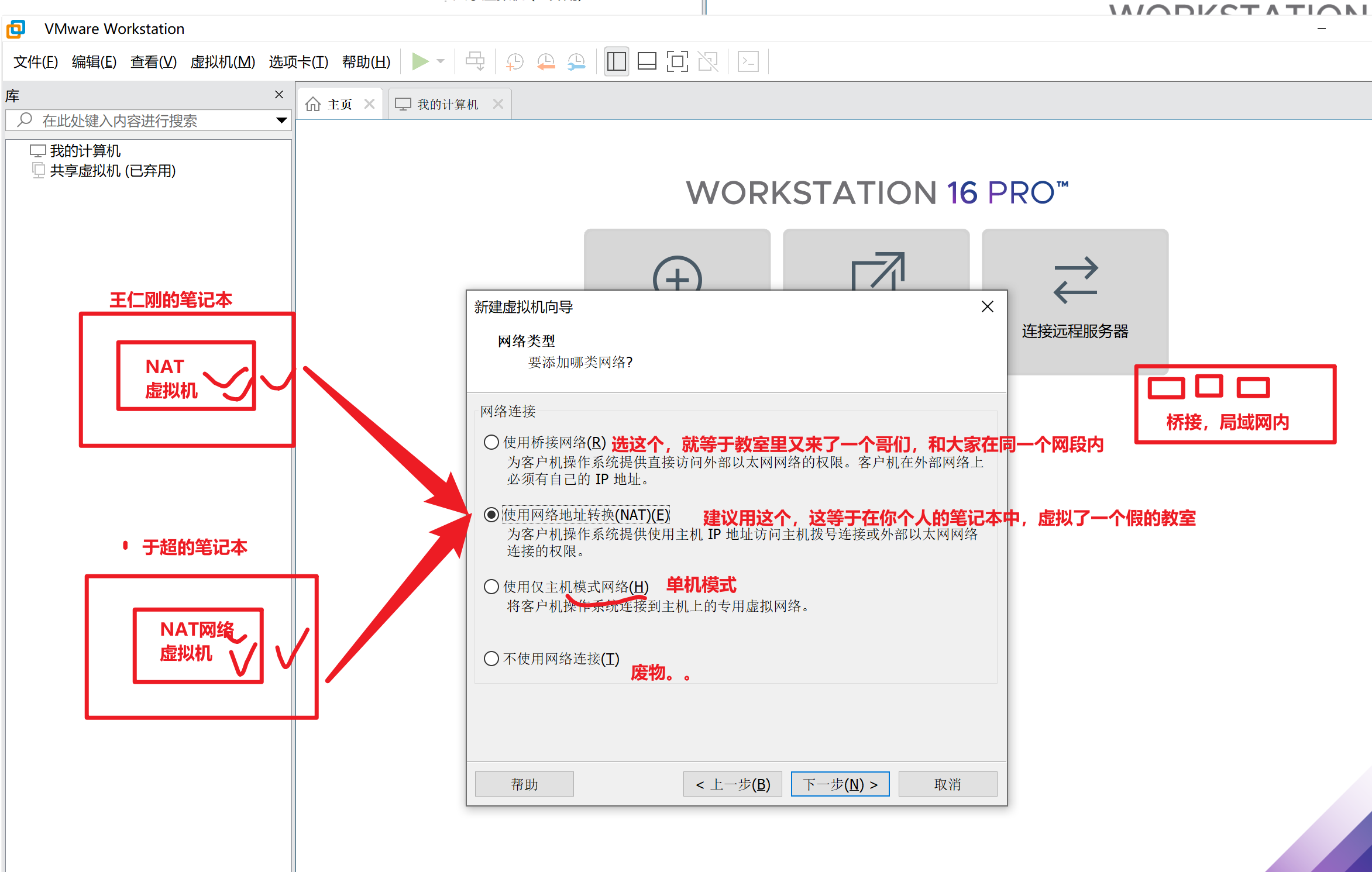Open the 文件(F) menu
The width and height of the screenshot is (1372, 872).
tap(36, 61)
